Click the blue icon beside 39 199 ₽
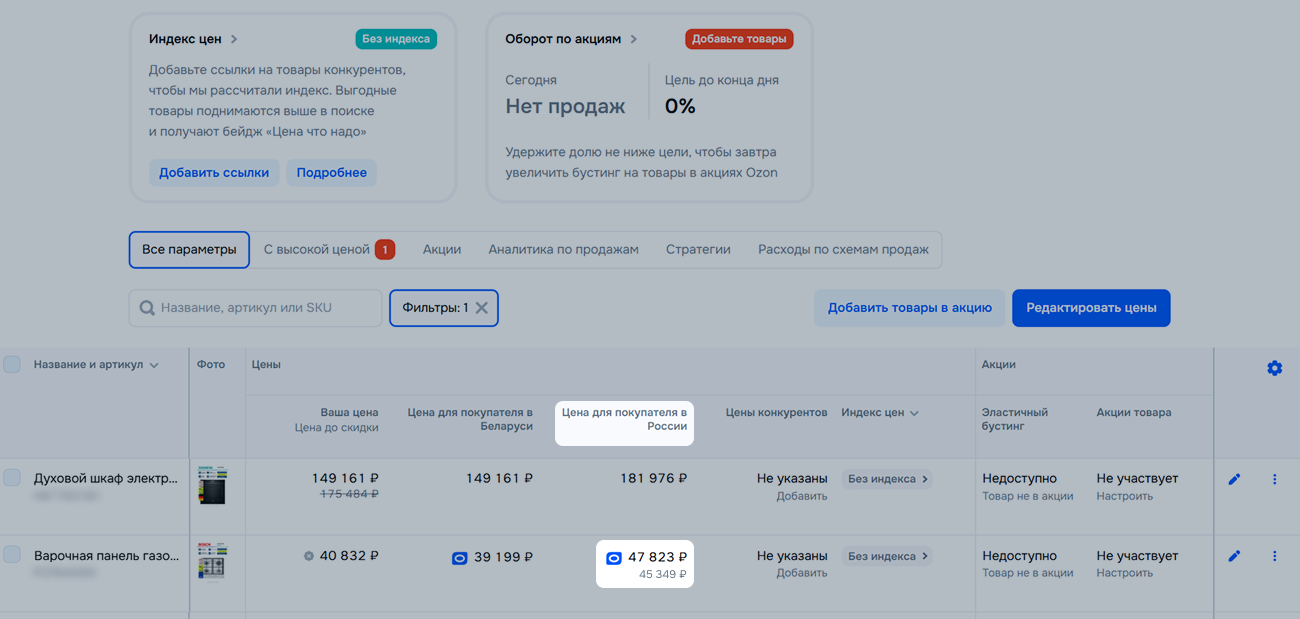 tap(459, 558)
